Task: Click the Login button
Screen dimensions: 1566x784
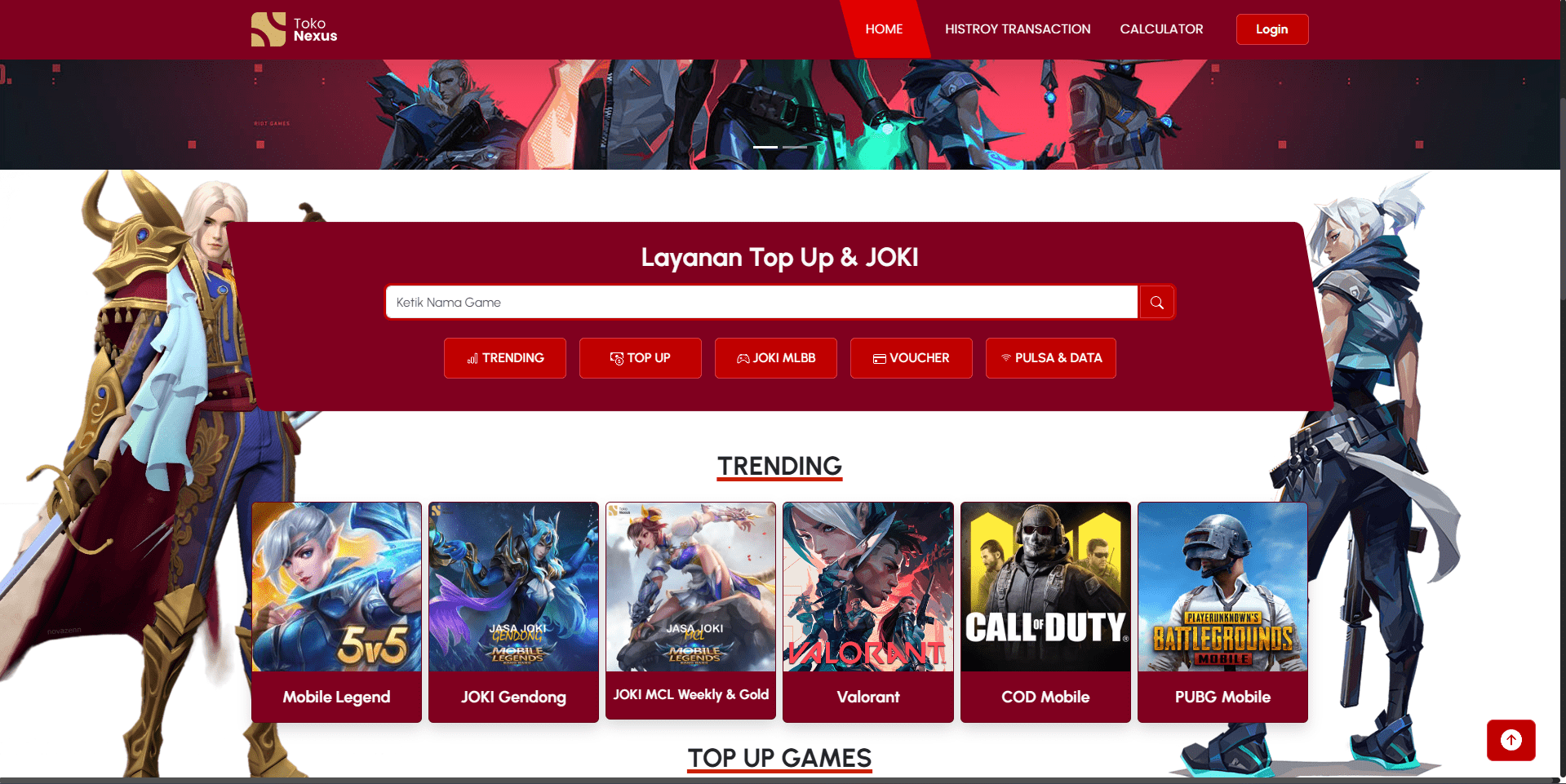Action: tap(1271, 29)
